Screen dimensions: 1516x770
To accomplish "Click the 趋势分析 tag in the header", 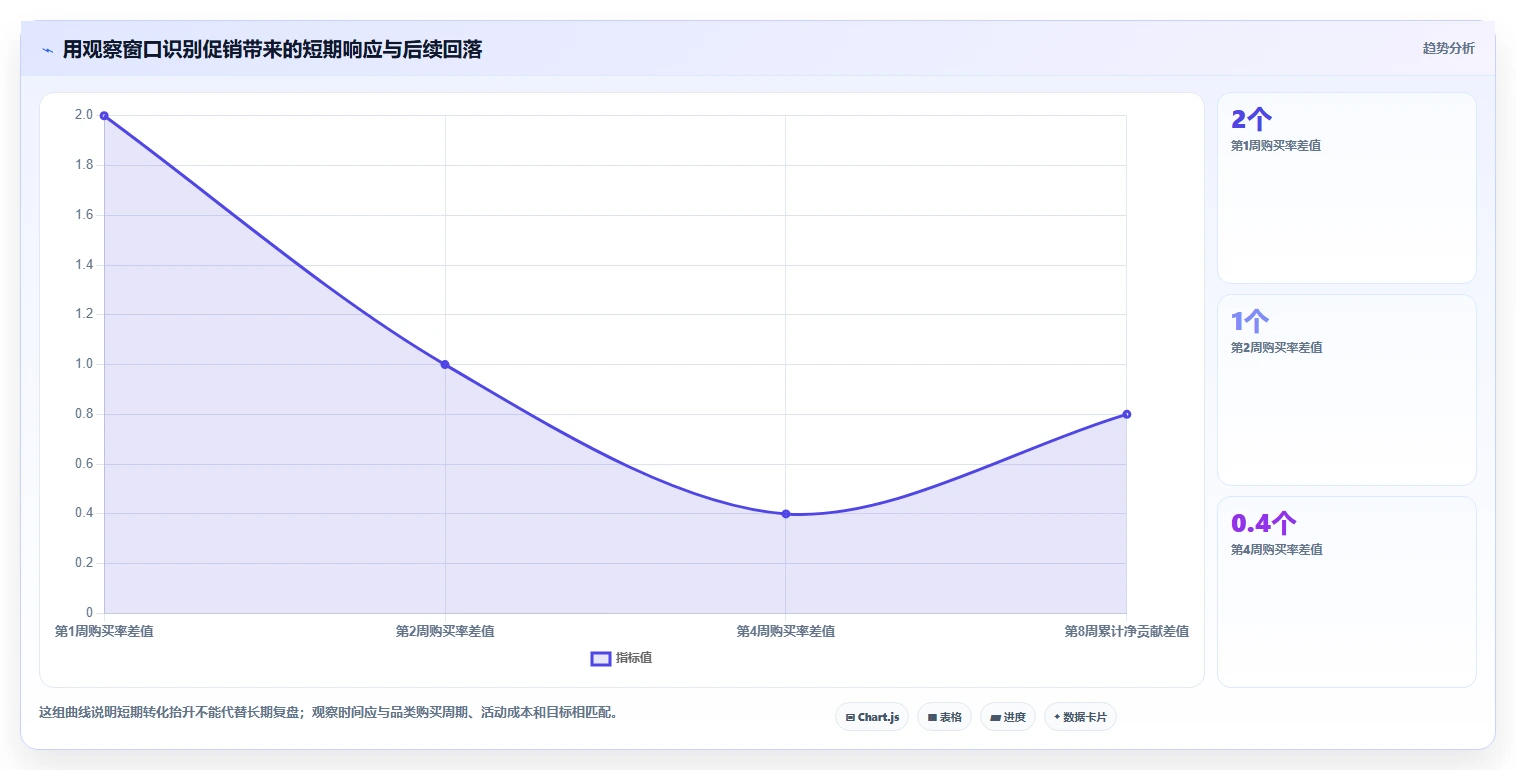I will pyautogui.click(x=1448, y=48).
